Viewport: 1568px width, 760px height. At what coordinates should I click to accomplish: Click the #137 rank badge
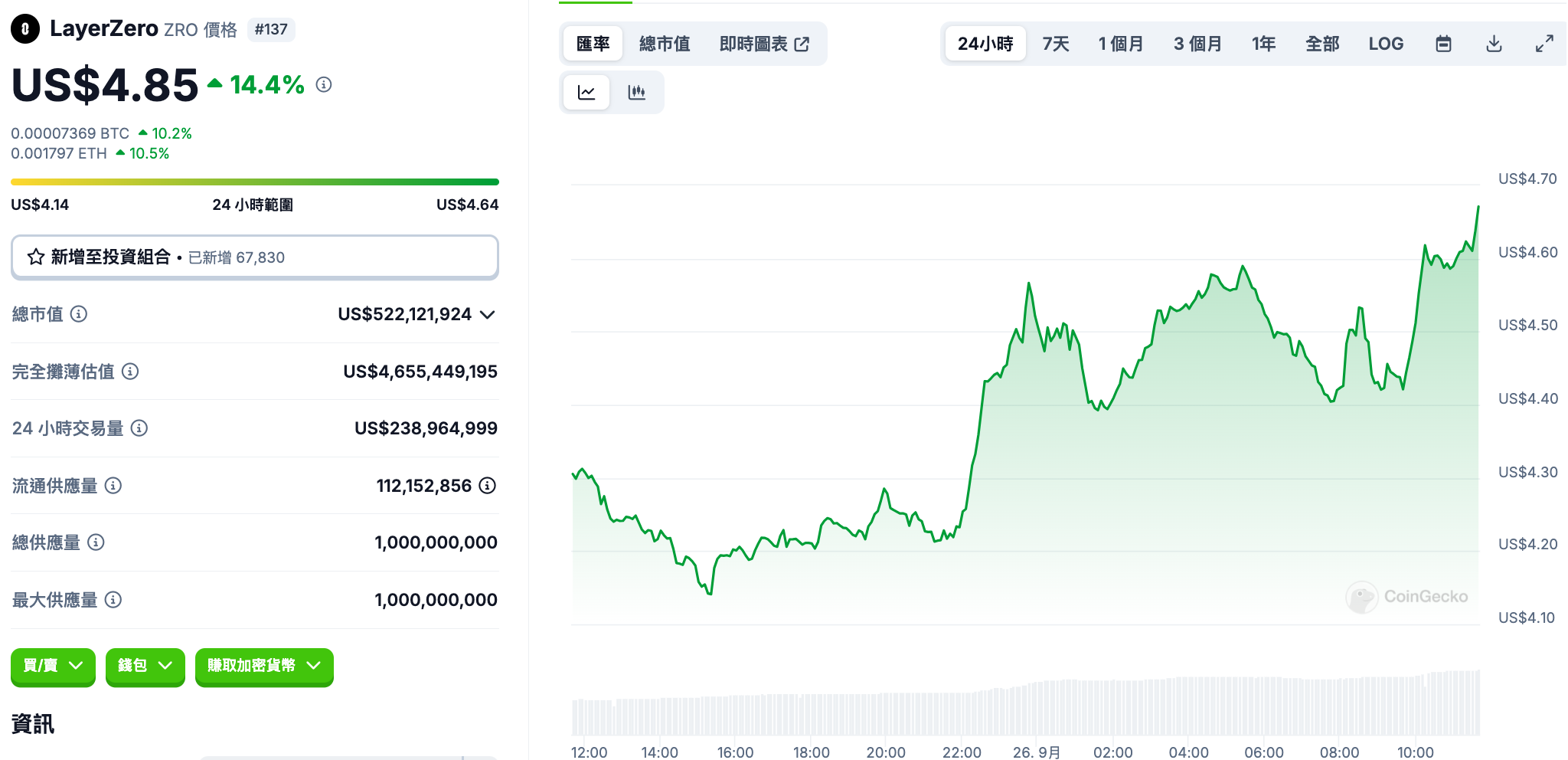[x=271, y=29]
